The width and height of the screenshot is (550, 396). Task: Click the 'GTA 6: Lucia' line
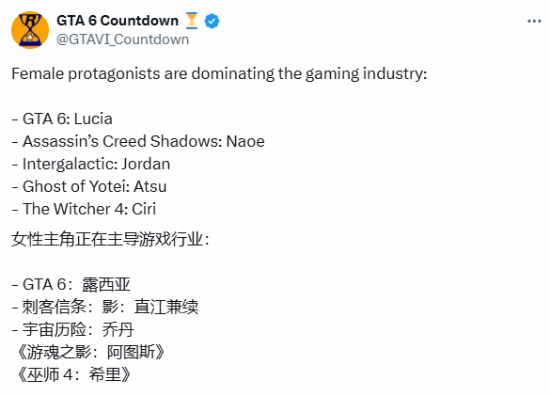62,119
